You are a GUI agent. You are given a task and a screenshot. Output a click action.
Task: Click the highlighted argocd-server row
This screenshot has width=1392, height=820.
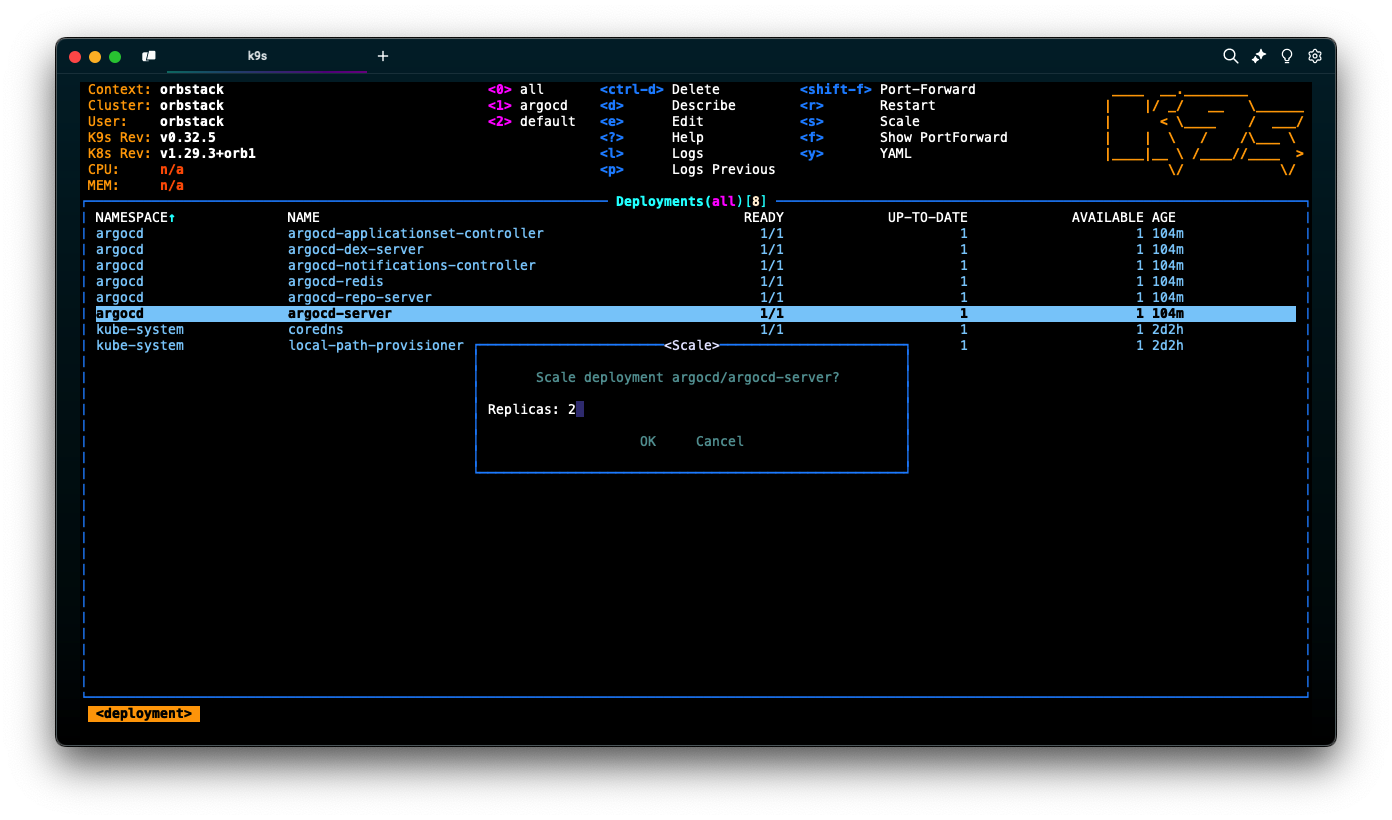click(696, 313)
